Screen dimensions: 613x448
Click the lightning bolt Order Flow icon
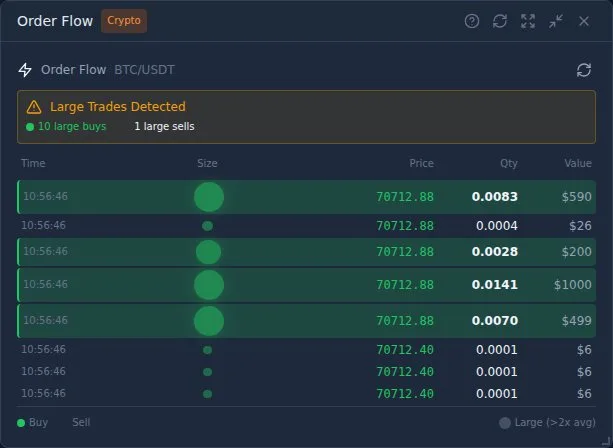(x=25, y=70)
